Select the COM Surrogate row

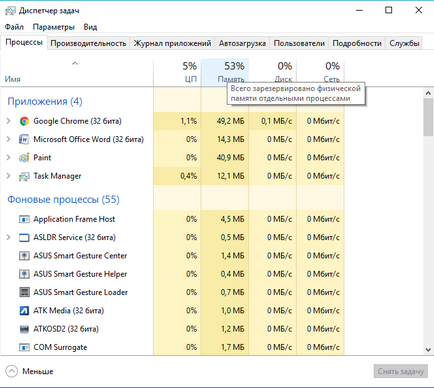coord(172,347)
